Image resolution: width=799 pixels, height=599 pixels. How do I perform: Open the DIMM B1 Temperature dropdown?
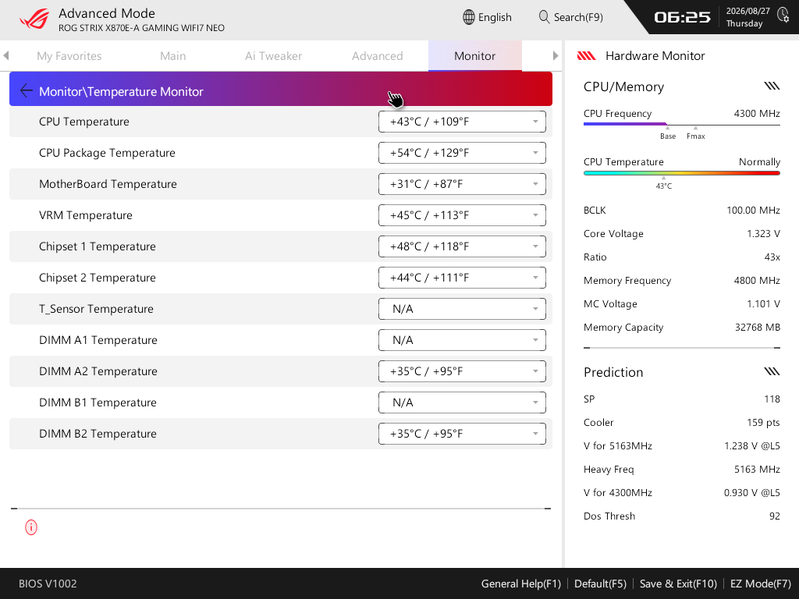pos(462,402)
